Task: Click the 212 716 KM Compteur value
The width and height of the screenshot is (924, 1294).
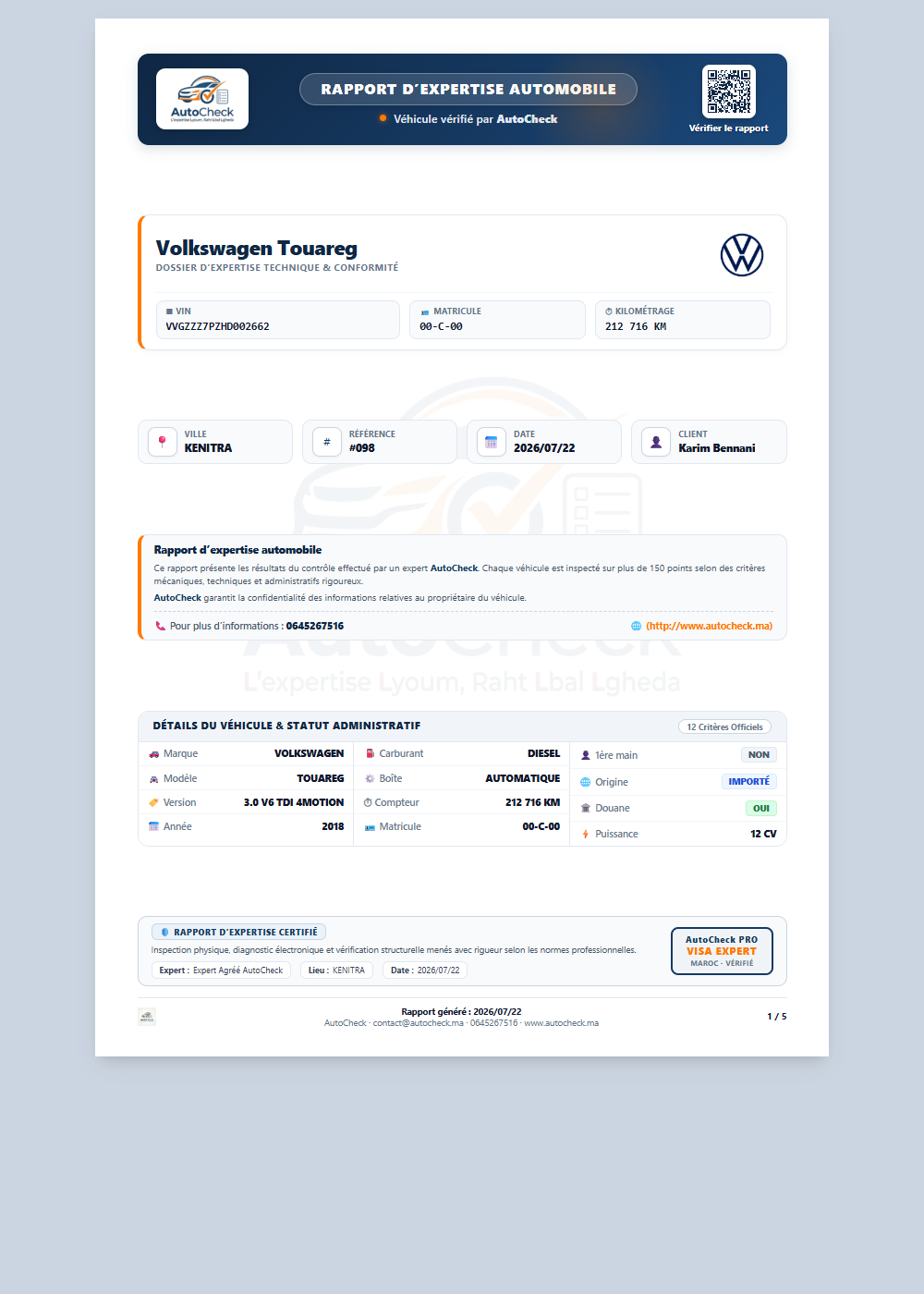Action: 533,803
